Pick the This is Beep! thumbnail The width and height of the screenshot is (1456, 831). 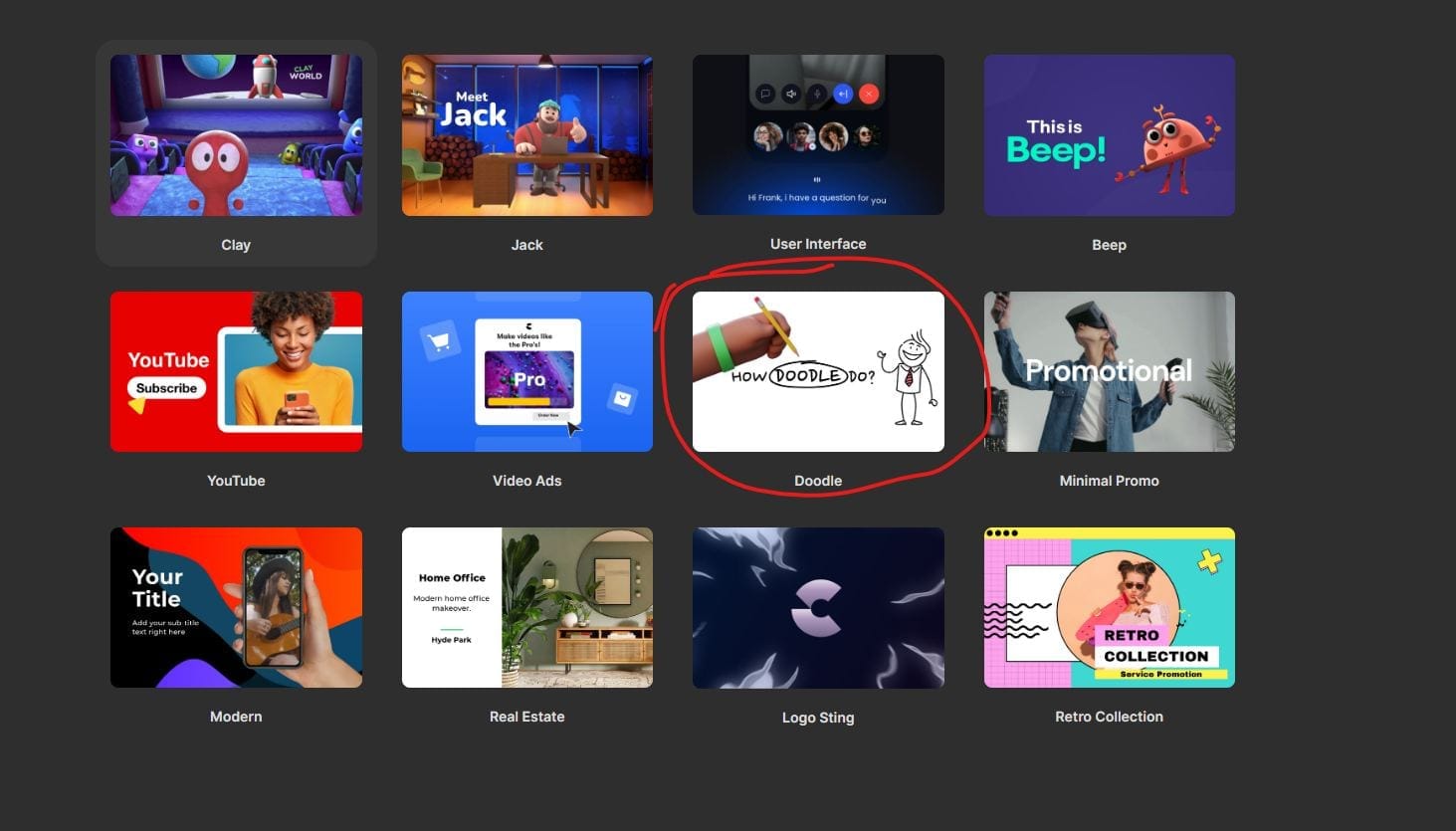pos(1109,135)
